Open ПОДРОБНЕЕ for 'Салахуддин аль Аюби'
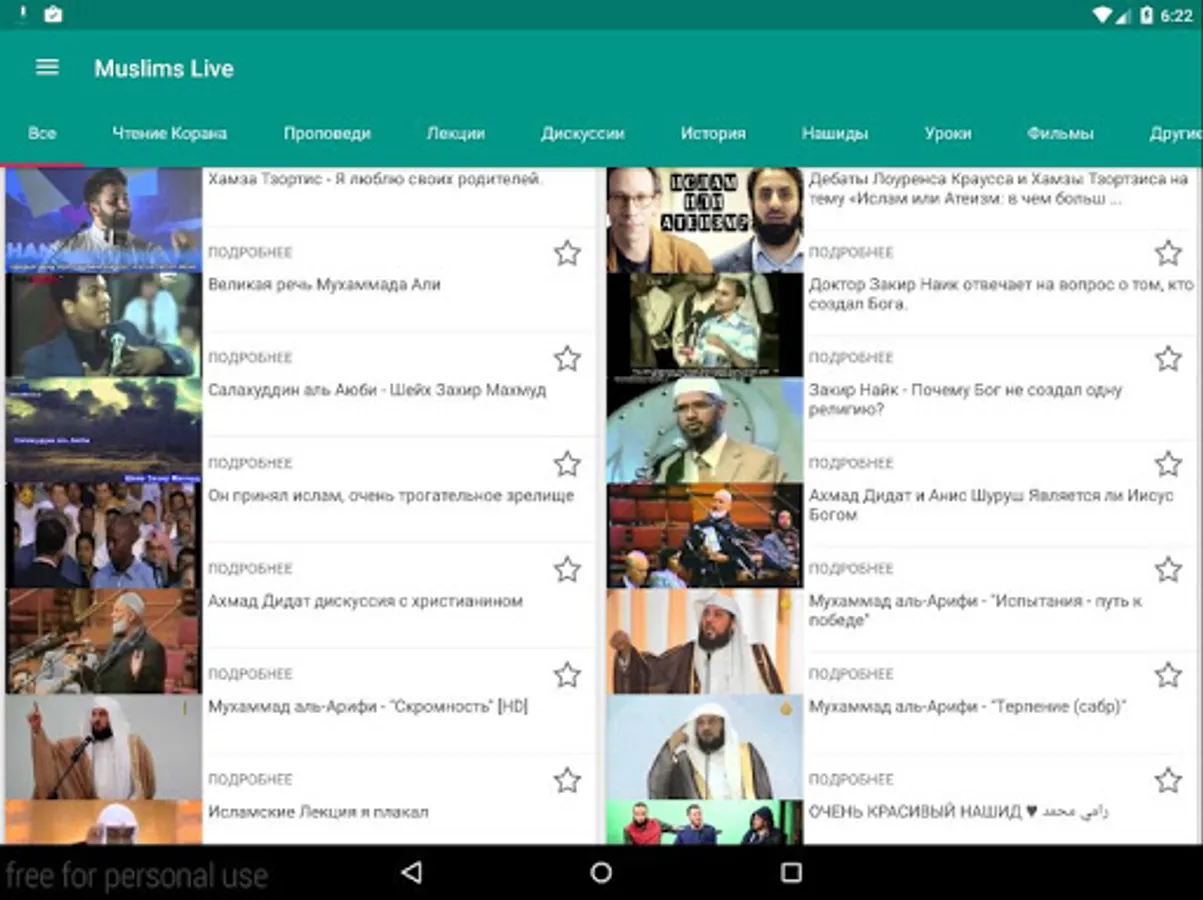Screen dimensions: 1203x900 coord(250,464)
